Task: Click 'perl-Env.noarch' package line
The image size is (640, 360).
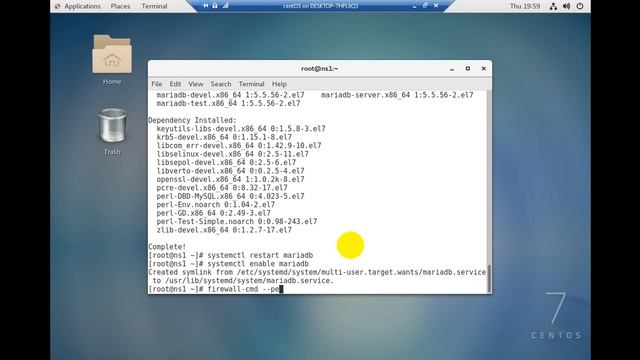Action: [216, 205]
